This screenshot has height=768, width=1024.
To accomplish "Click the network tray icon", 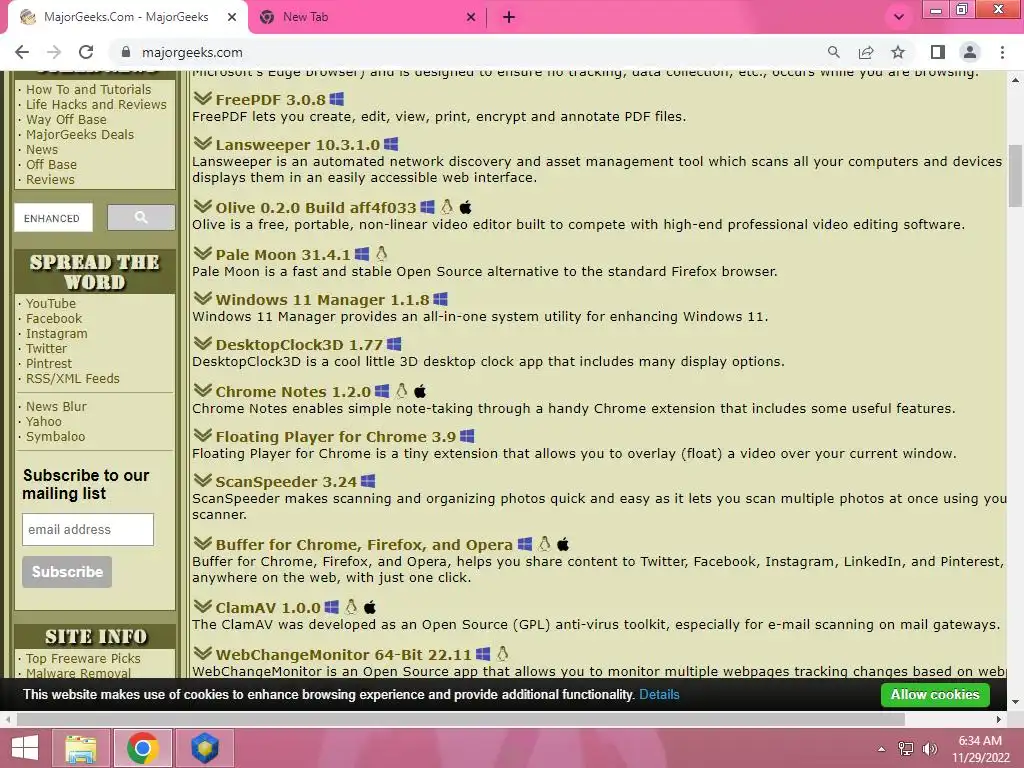I will [906, 749].
